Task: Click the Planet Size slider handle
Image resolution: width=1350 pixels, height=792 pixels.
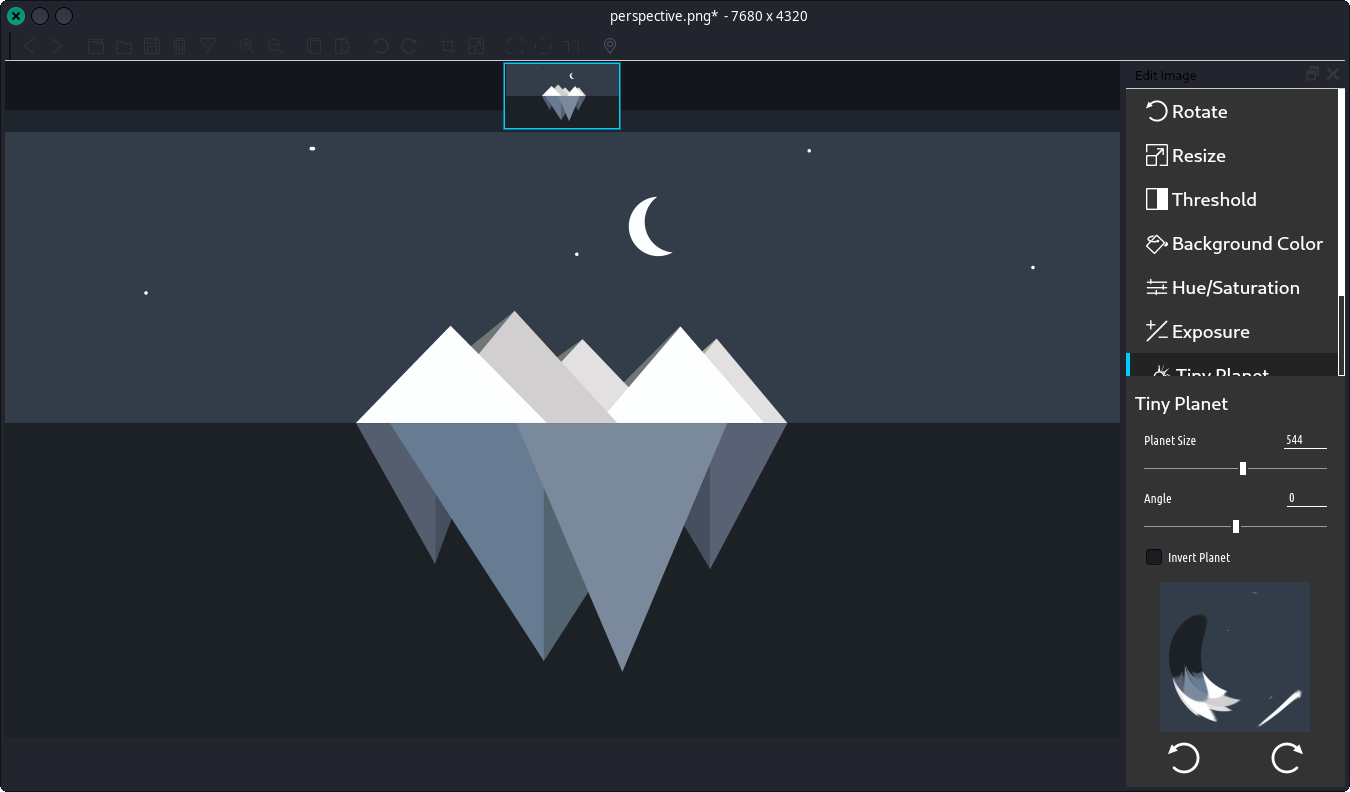Action: (1242, 468)
